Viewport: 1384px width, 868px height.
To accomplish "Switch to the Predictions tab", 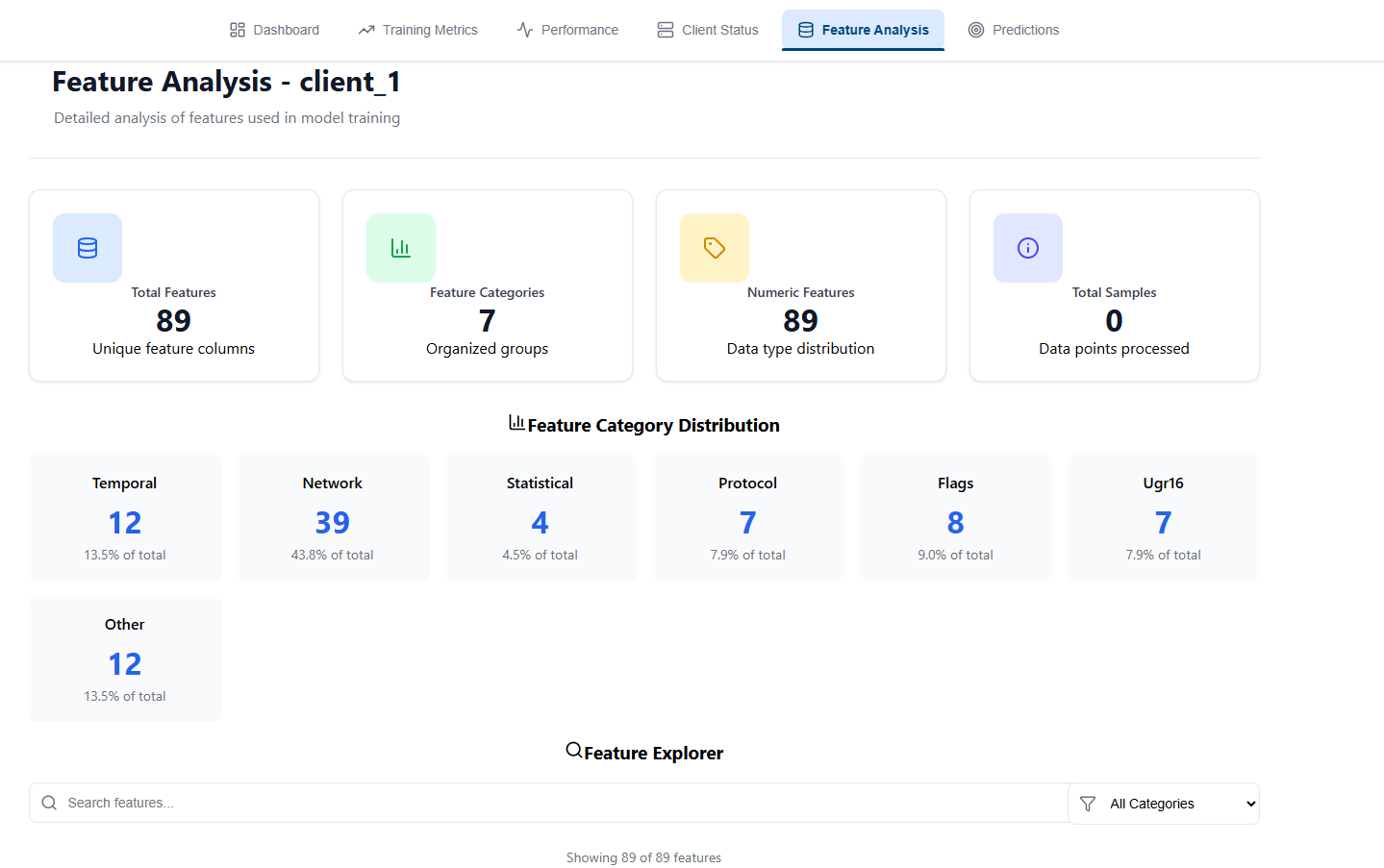I will point(1014,30).
